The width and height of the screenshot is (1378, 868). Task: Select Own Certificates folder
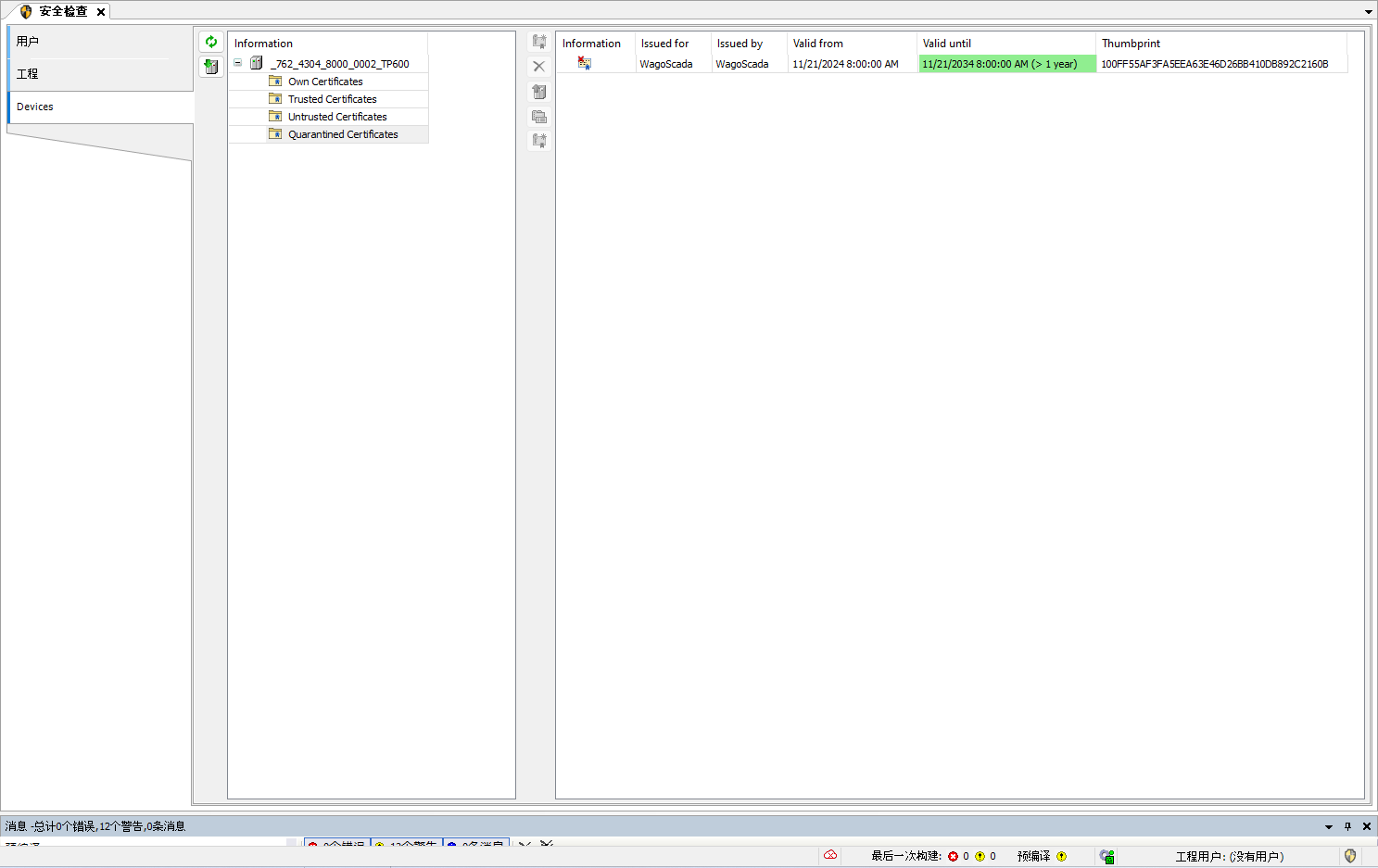[325, 82]
